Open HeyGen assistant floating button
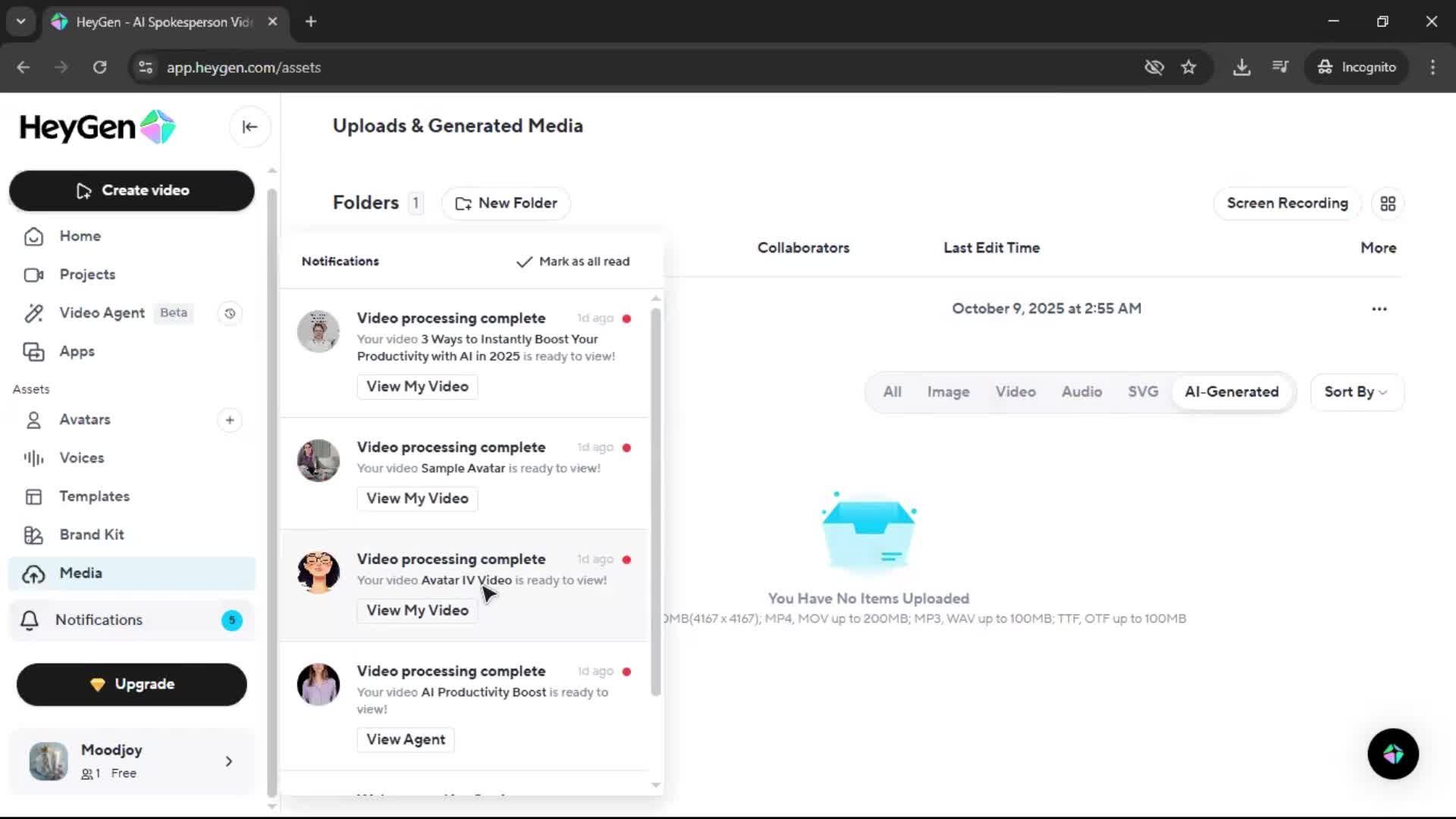Screen dimensions: 1456x819 pyautogui.click(x=1393, y=754)
